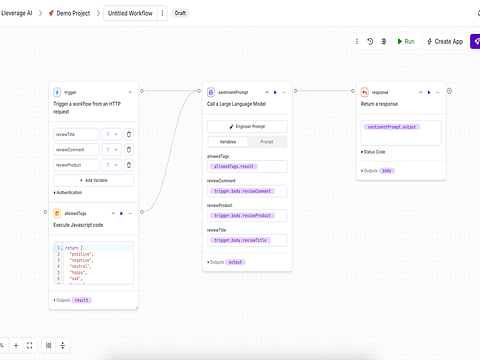Click the horizontal layout icon at bottom
This screenshot has width=480, height=360.
tap(49, 345)
